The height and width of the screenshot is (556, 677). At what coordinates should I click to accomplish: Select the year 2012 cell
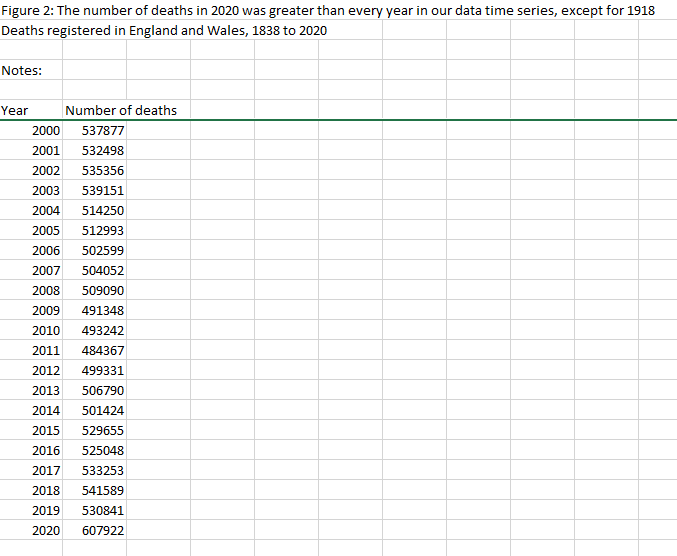pos(45,370)
